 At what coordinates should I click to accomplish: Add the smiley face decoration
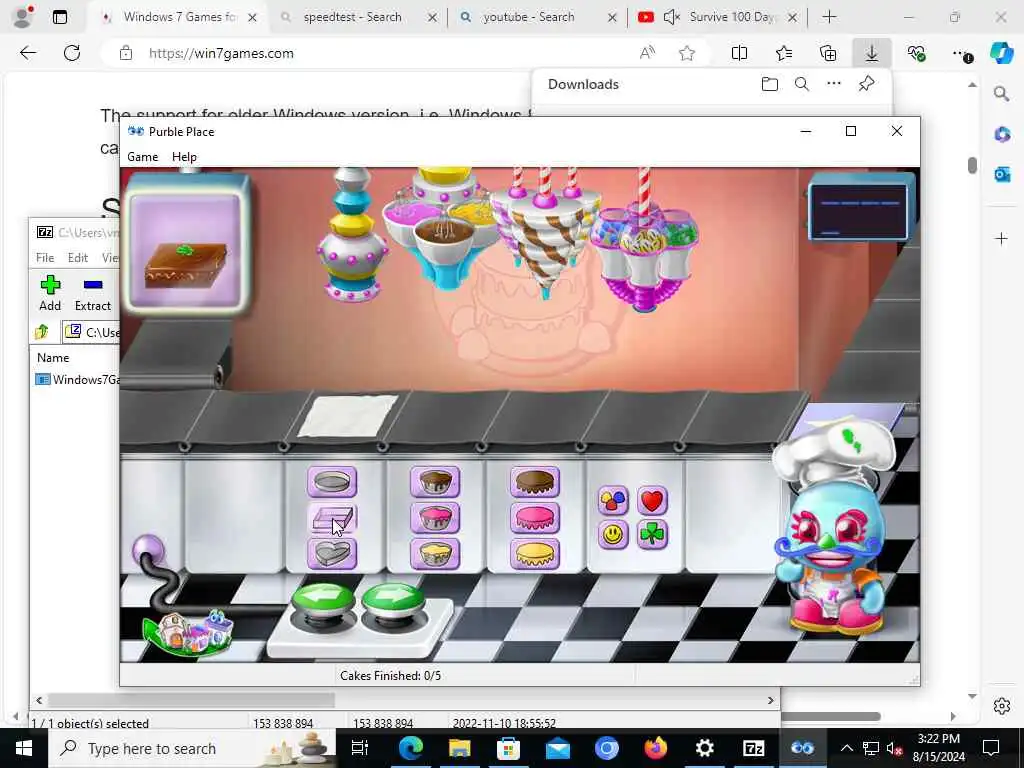pos(613,535)
